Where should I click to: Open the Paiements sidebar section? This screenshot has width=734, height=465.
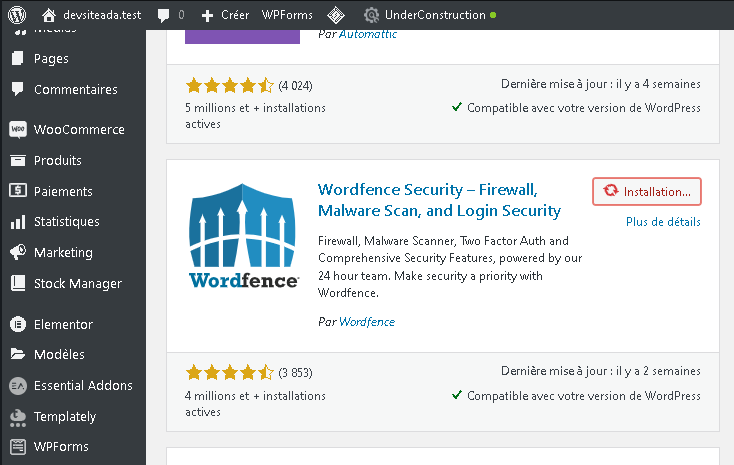tap(62, 192)
